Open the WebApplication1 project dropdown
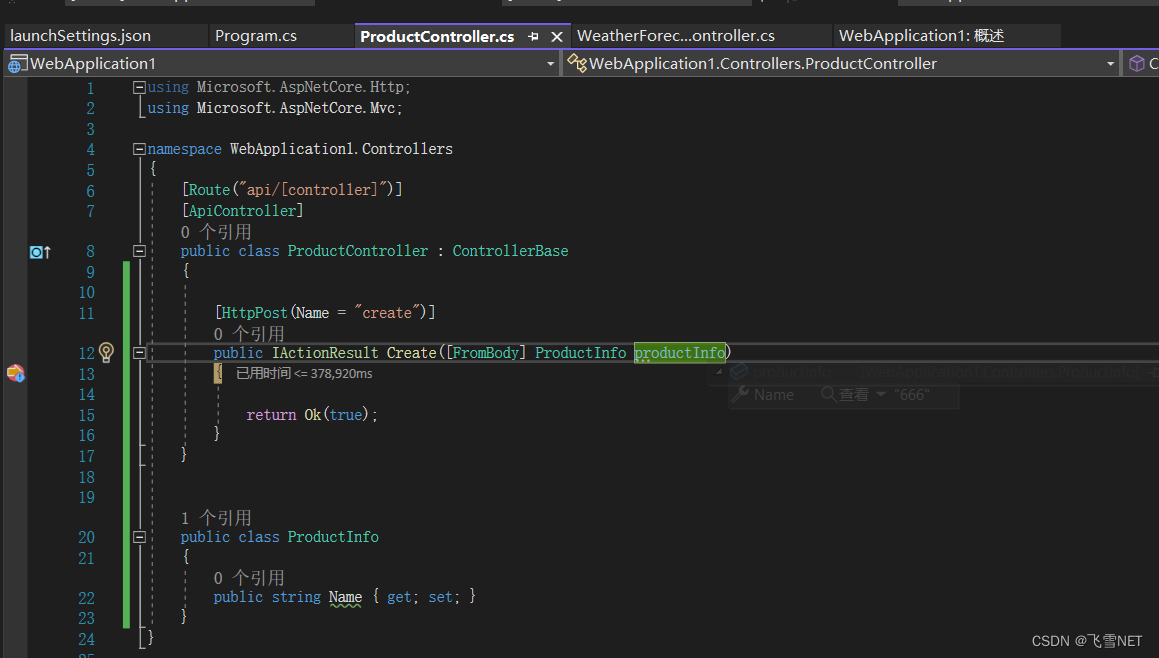1159x658 pixels. coord(549,62)
